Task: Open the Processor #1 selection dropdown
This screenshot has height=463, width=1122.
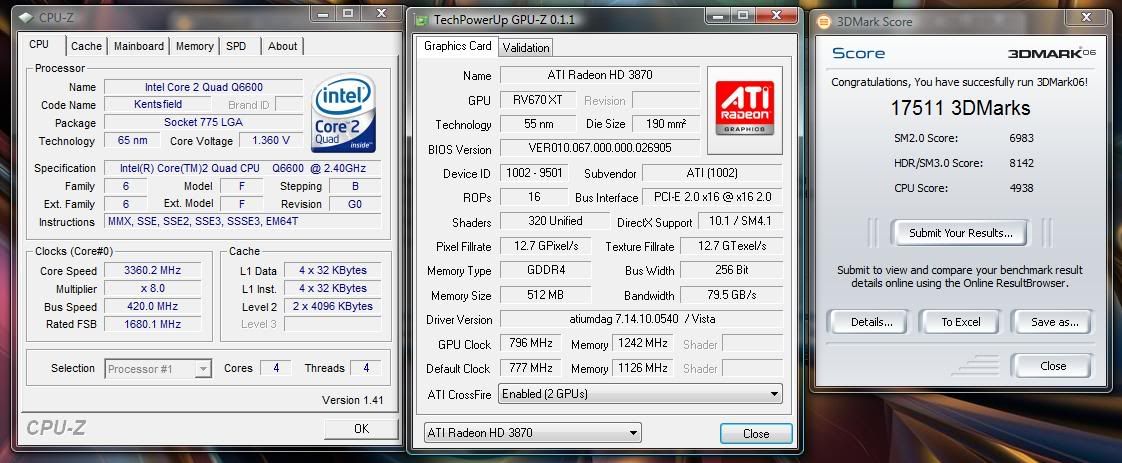Action: point(158,369)
